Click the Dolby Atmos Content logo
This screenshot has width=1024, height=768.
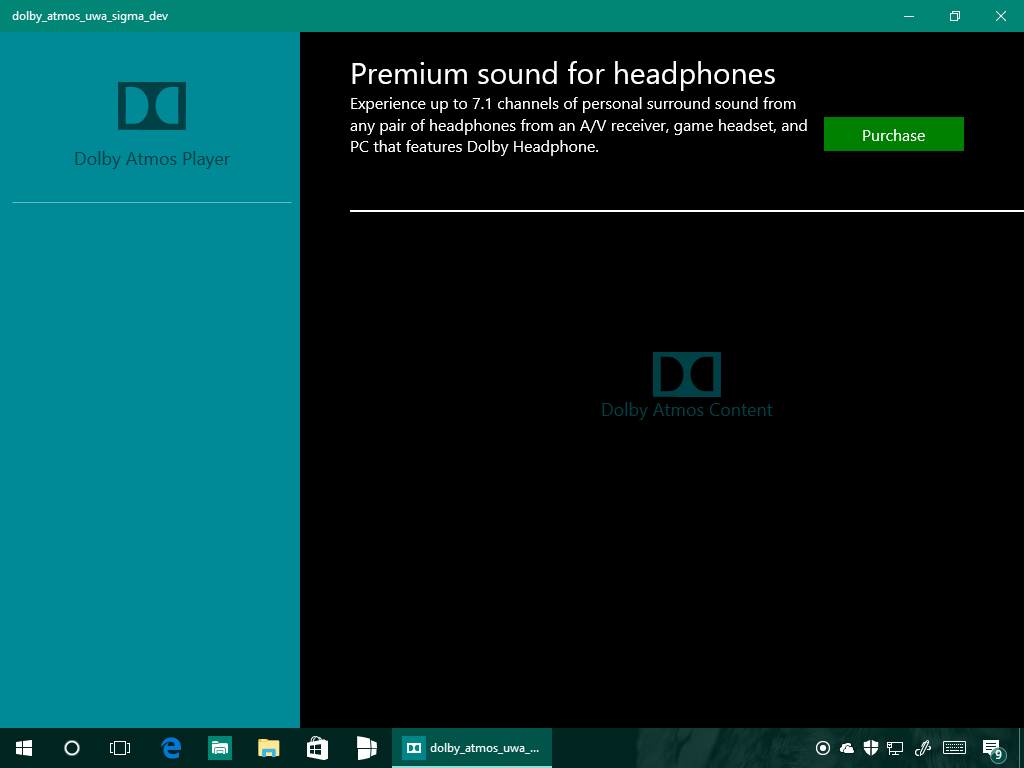pyautogui.click(x=687, y=374)
